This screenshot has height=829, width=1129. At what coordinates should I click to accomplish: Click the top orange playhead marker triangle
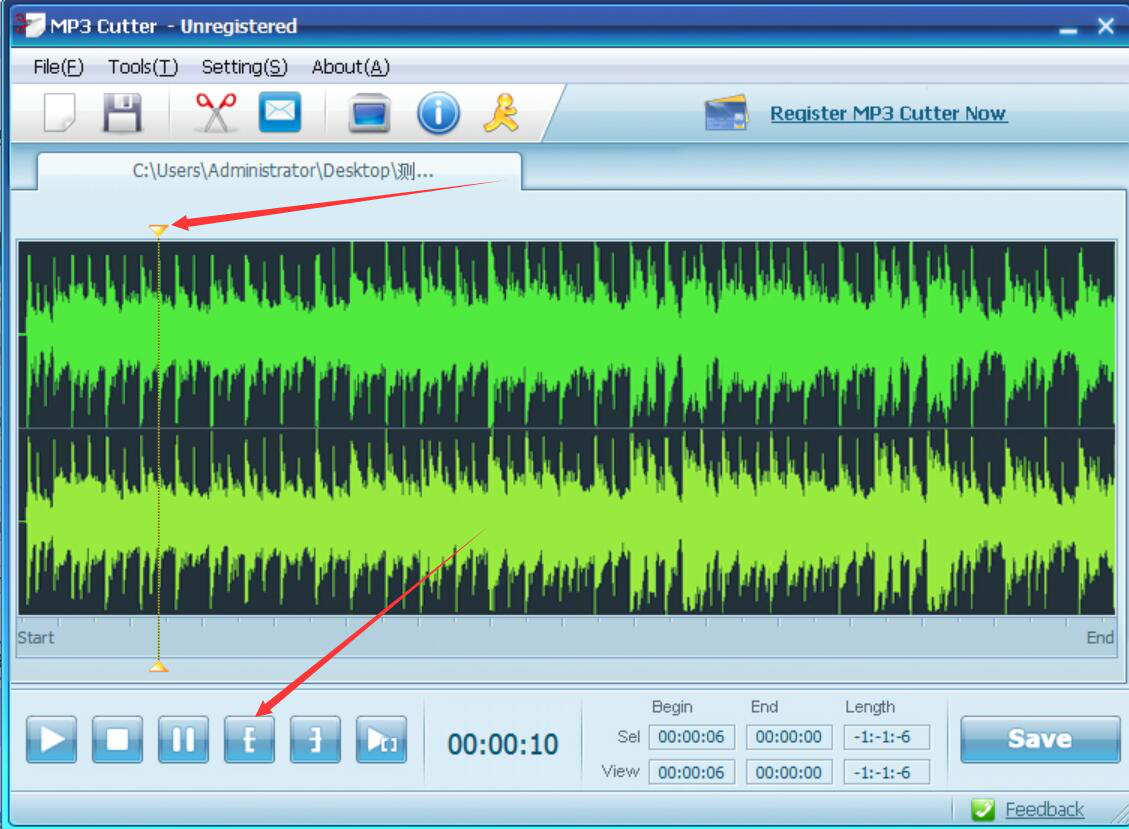point(158,230)
